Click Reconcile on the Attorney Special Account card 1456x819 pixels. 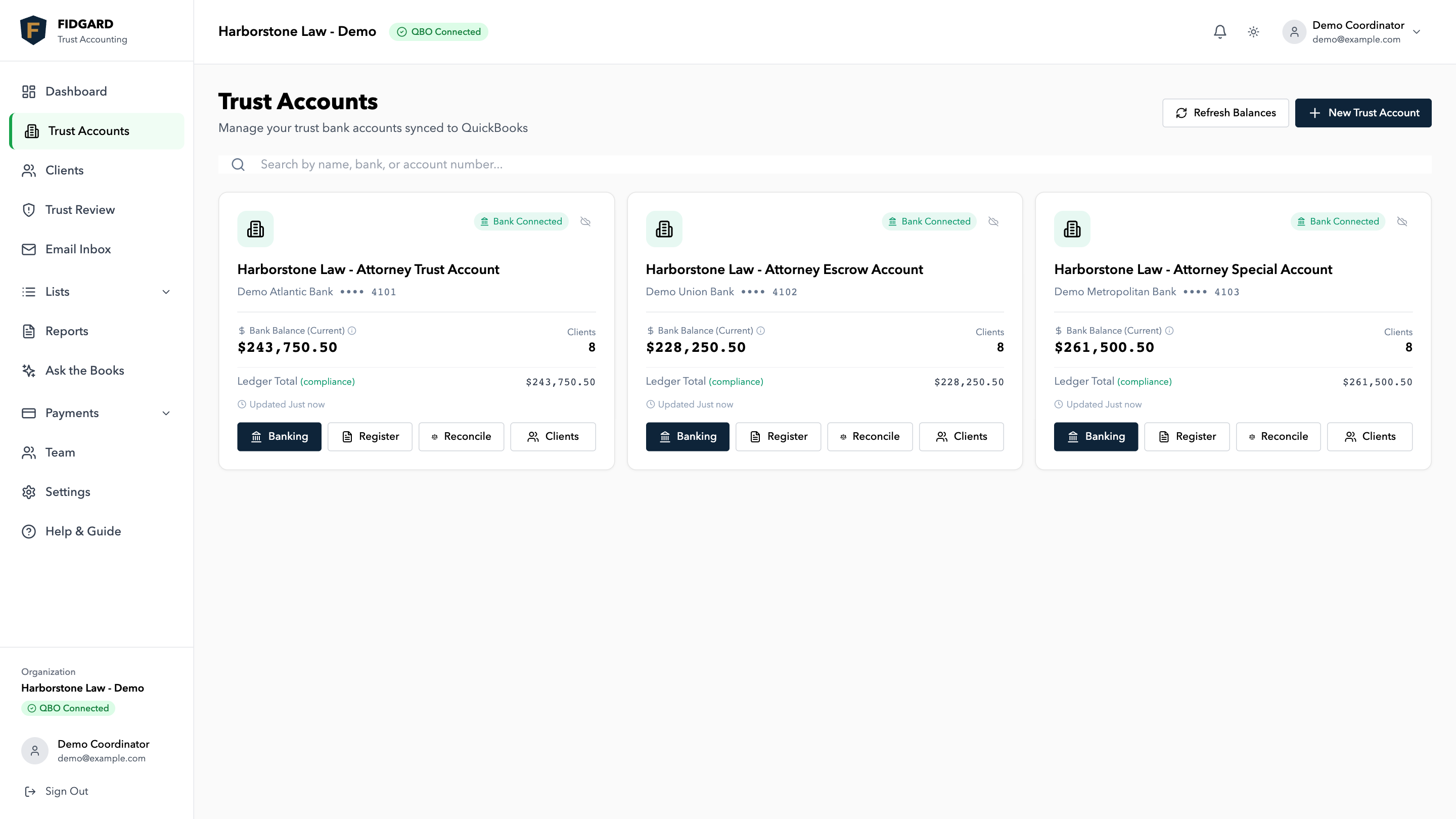1279,437
